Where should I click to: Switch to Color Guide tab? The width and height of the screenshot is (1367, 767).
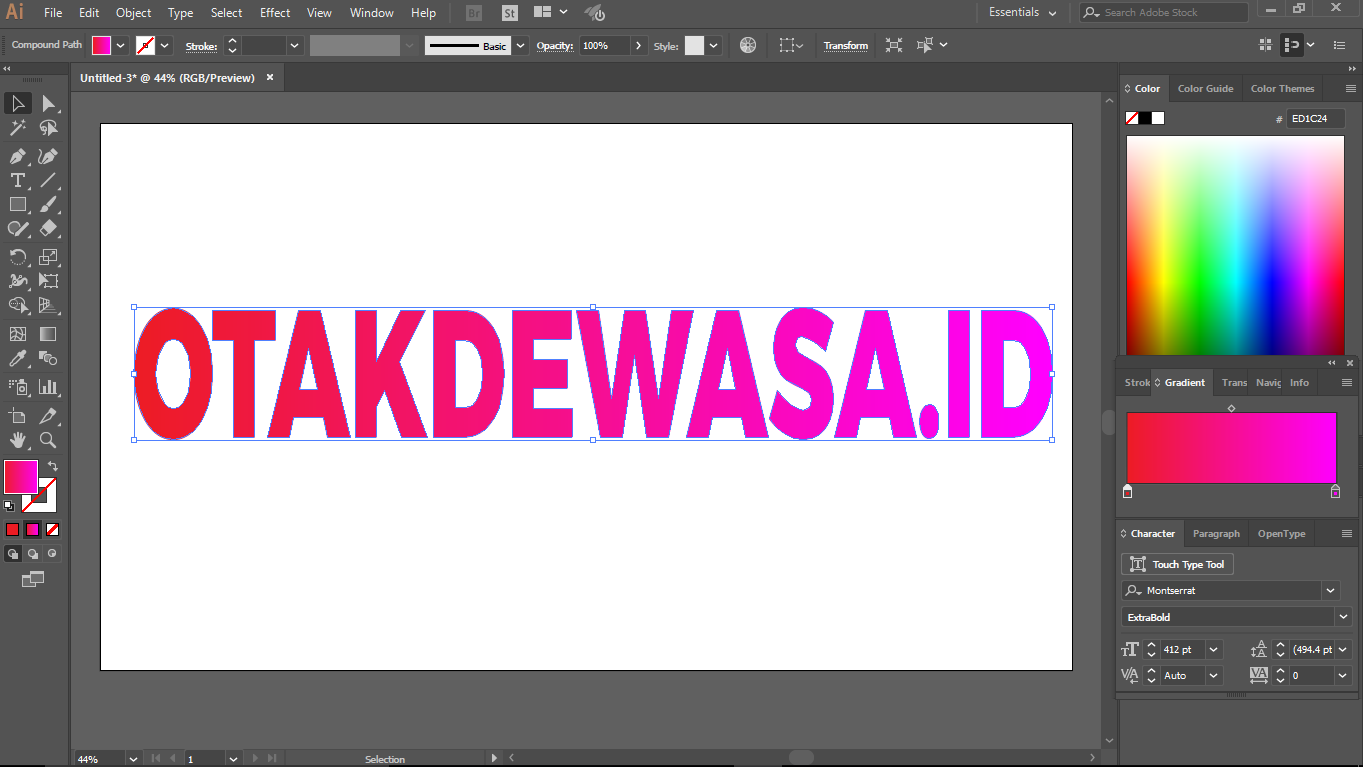pyautogui.click(x=1205, y=88)
